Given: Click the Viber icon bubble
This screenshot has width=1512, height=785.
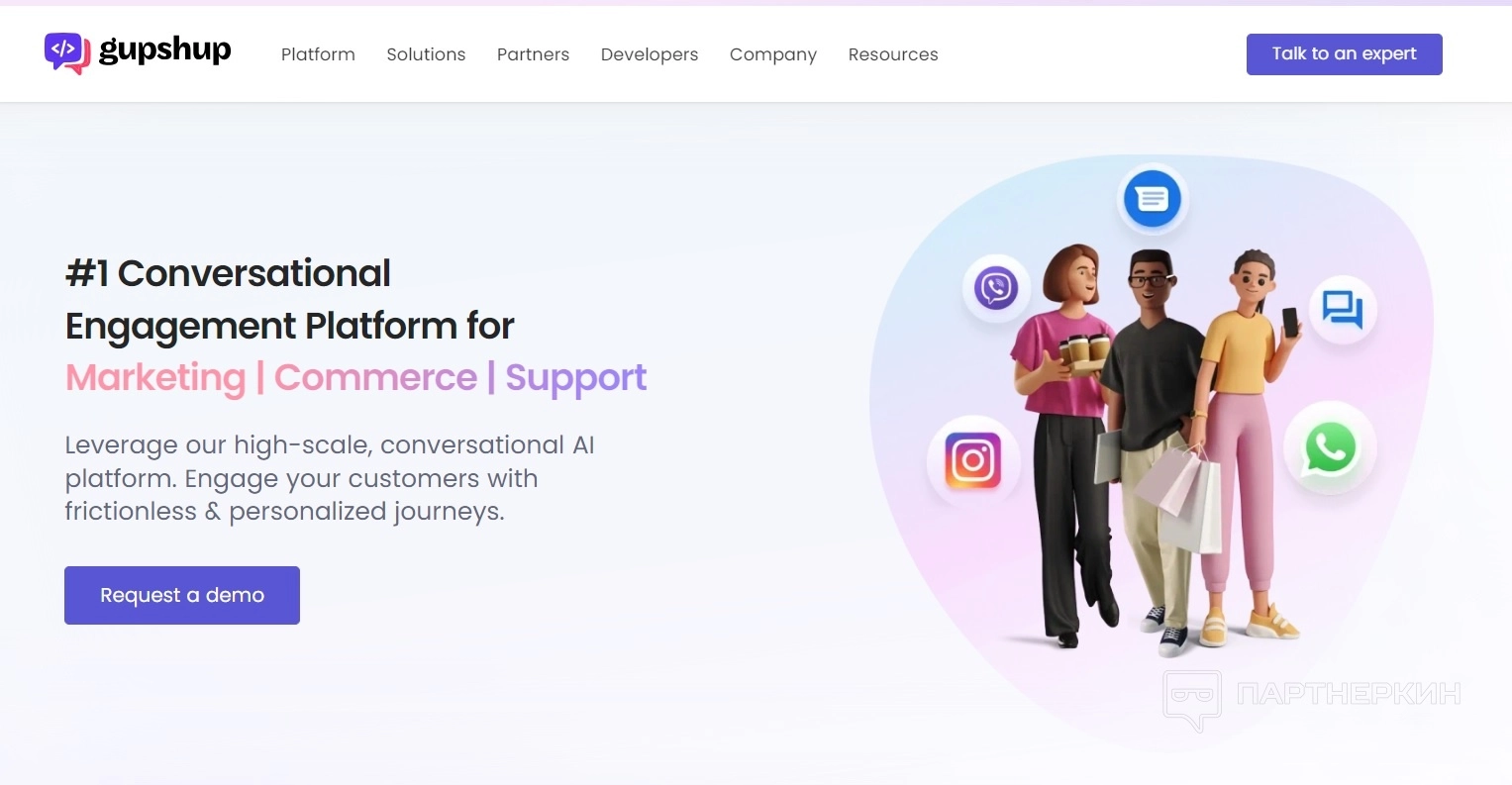Looking at the screenshot, I should [996, 289].
